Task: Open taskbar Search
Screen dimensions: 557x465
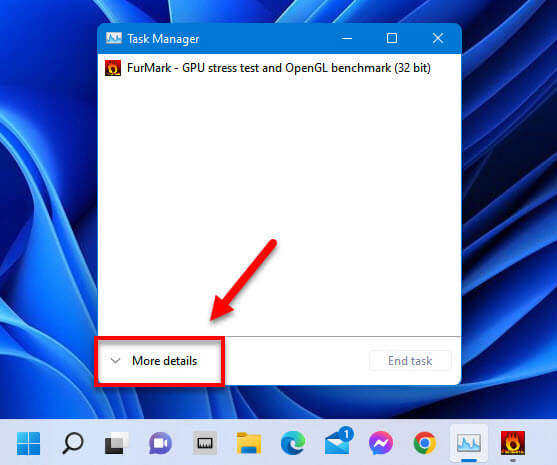Action: tap(73, 443)
